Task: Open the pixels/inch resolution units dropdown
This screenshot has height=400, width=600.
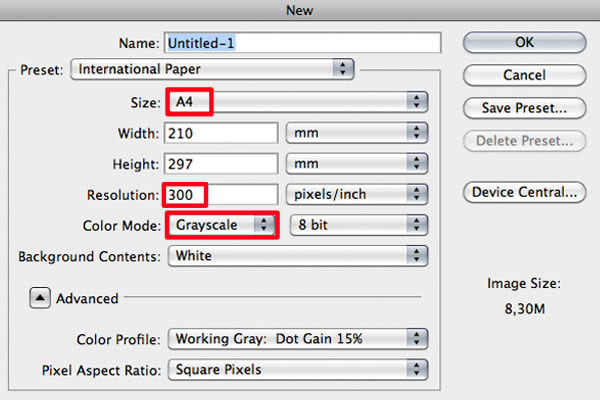Action: point(357,194)
